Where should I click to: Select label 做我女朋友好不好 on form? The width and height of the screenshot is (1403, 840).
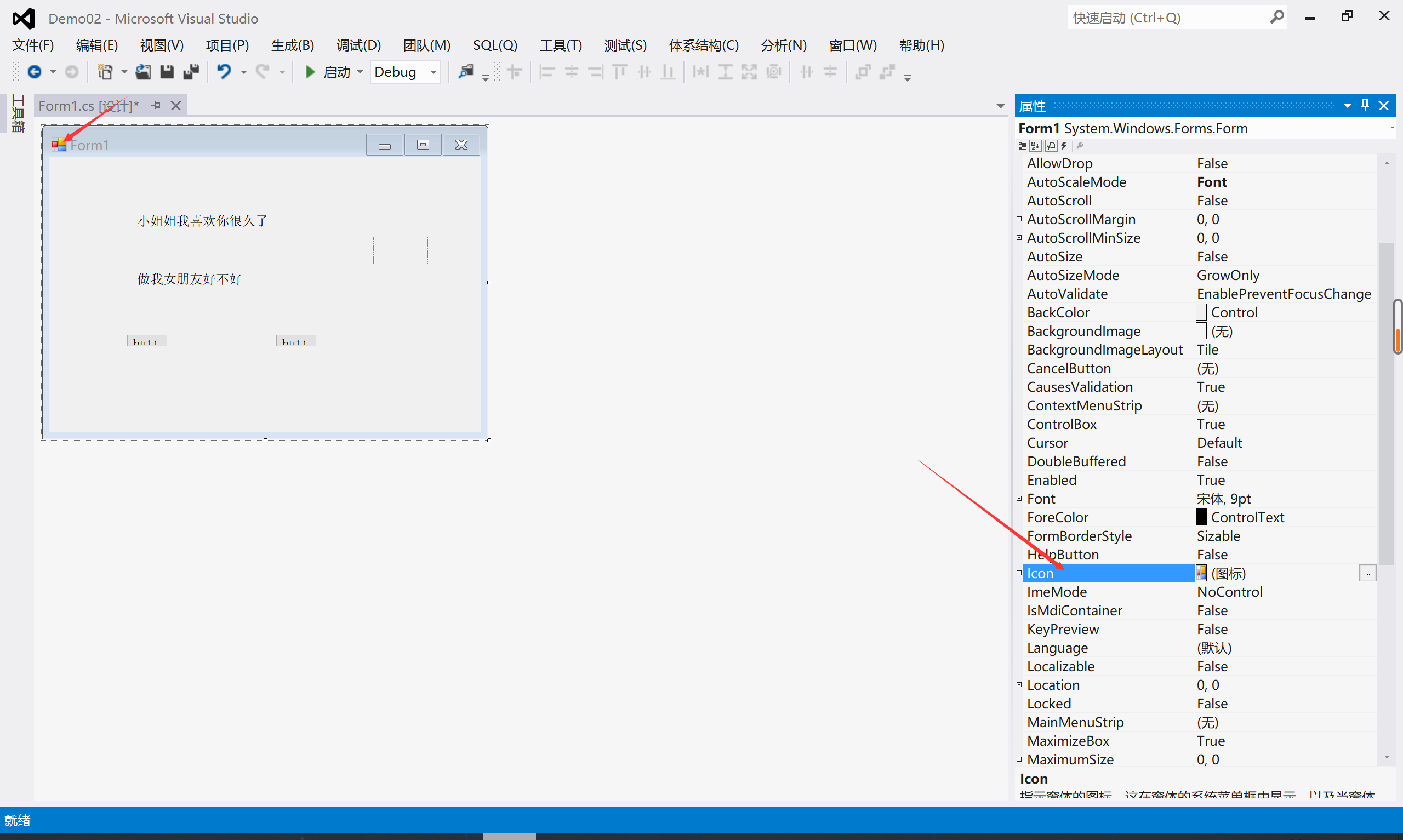click(190, 279)
